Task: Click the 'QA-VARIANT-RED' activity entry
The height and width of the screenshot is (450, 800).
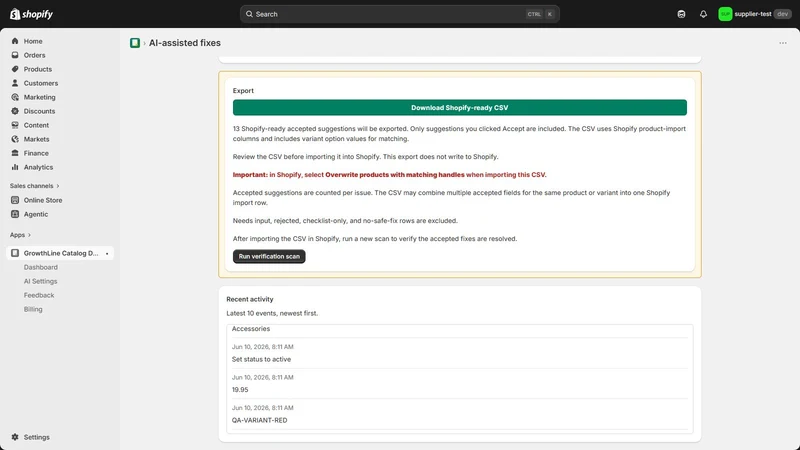Action: [259, 420]
